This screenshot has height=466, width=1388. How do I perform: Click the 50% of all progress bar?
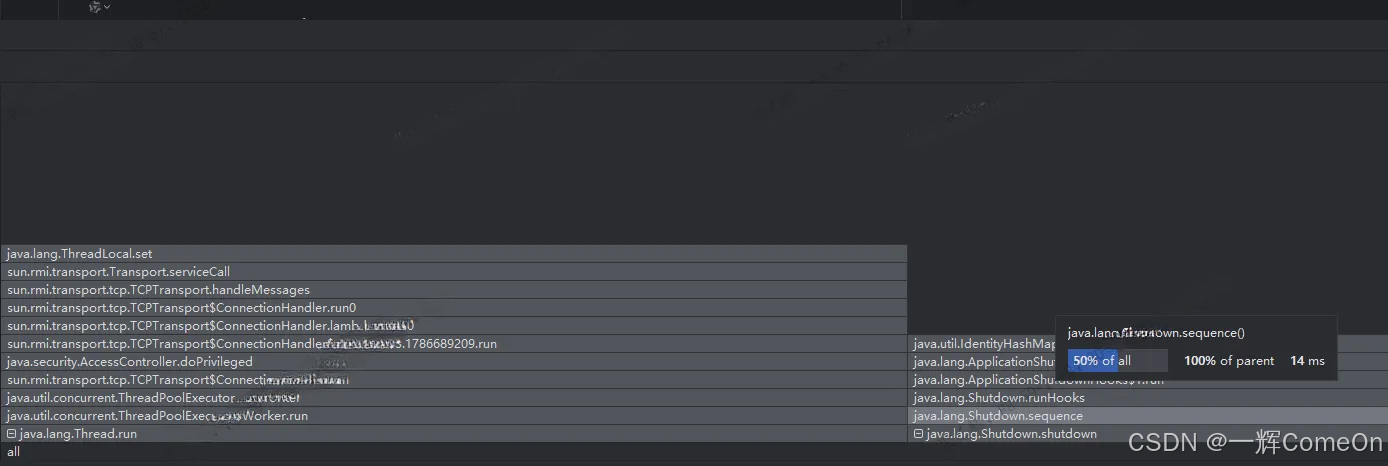click(x=1117, y=361)
